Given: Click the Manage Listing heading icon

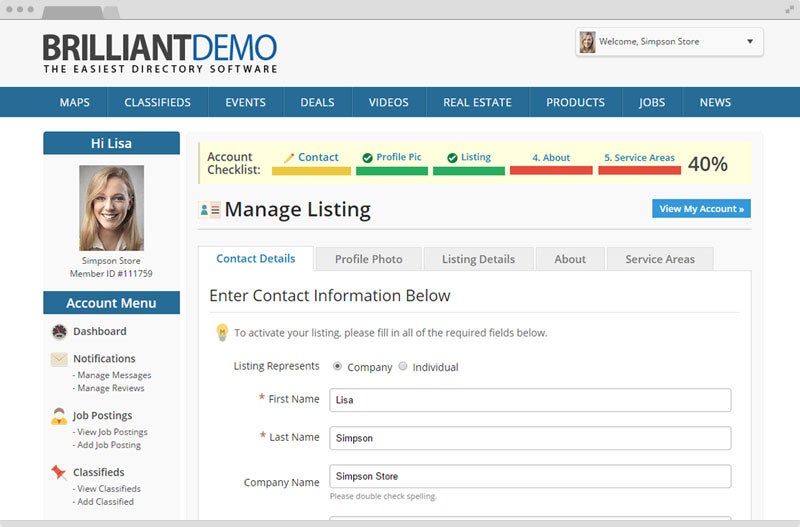Looking at the screenshot, I should 210,210.
